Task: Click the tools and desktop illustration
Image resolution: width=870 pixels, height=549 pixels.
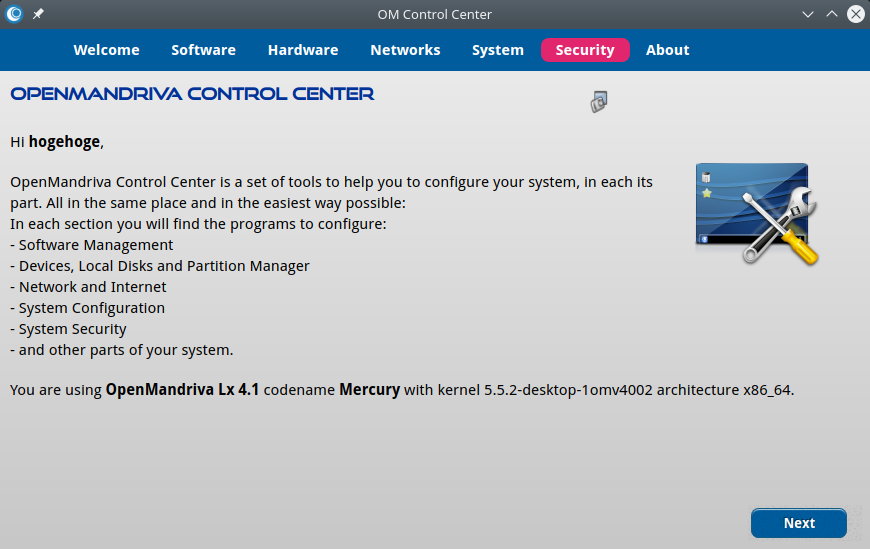Action: [x=757, y=214]
